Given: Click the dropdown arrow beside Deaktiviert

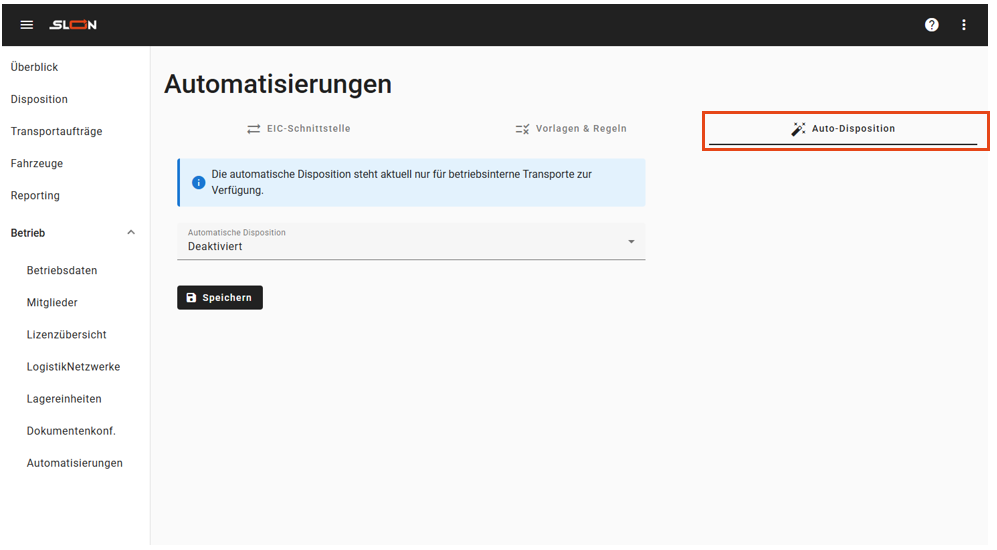Looking at the screenshot, I should [631, 242].
